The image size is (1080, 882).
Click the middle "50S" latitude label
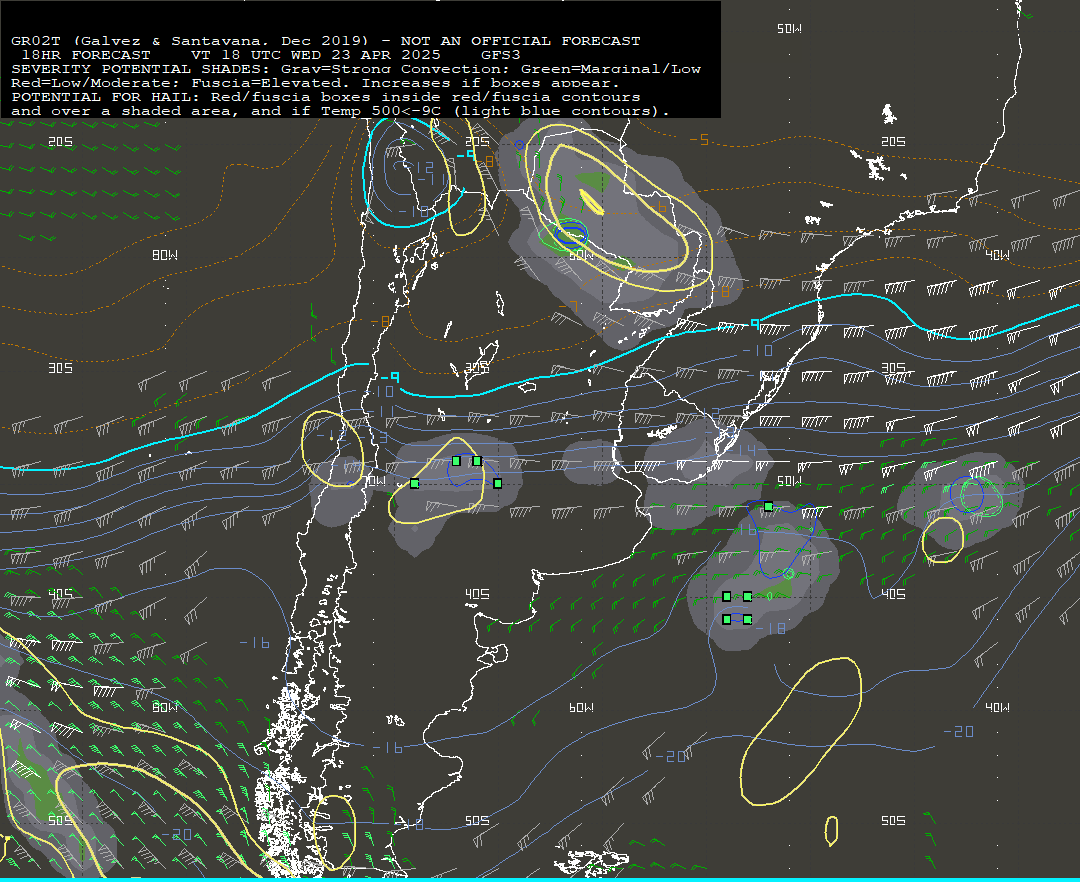(x=477, y=820)
